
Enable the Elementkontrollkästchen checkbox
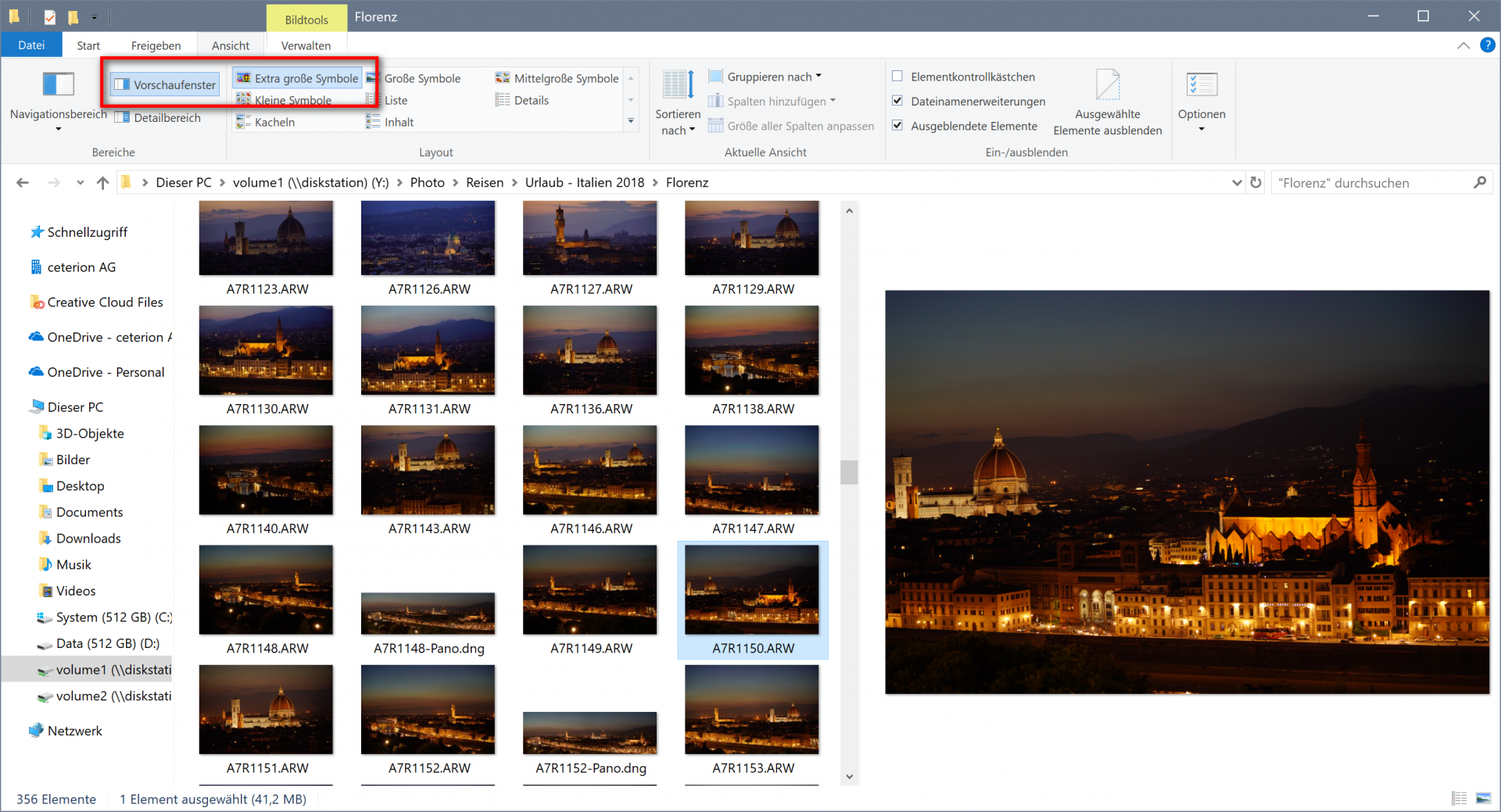tap(898, 76)
